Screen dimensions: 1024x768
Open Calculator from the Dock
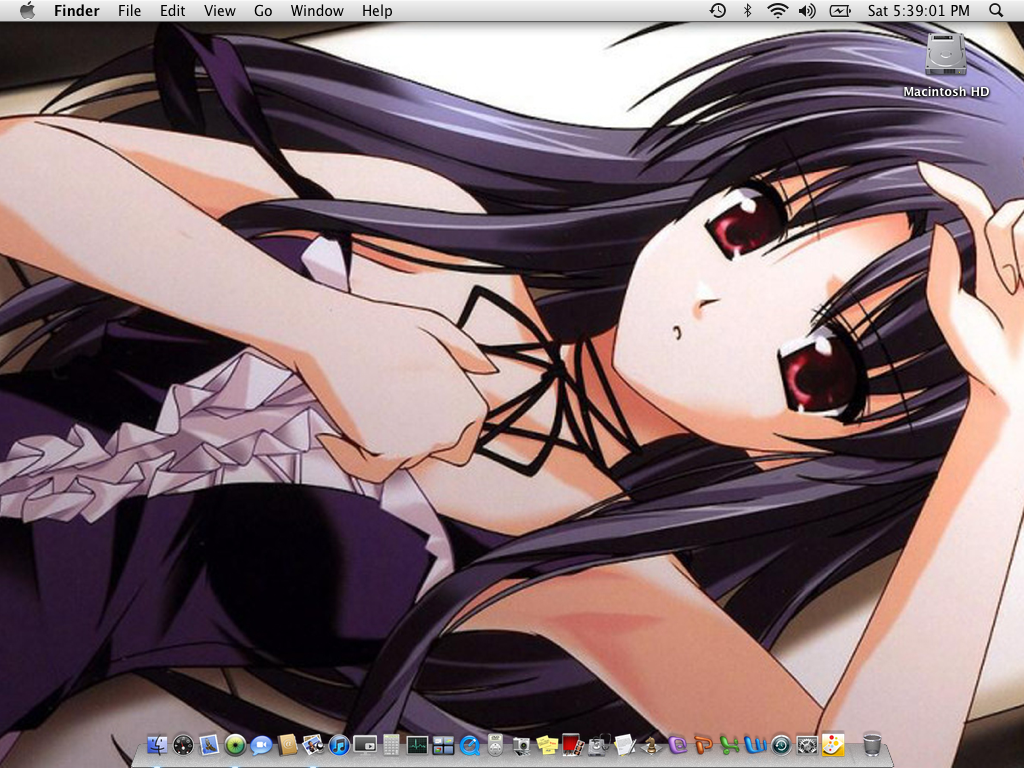pos(391,744)
